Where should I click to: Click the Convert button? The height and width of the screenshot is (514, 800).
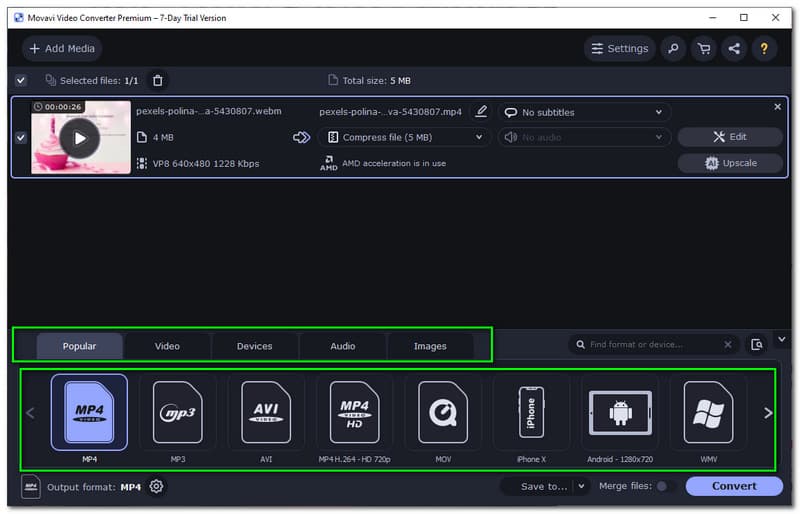pyautogui.click(x=734, y=486)
